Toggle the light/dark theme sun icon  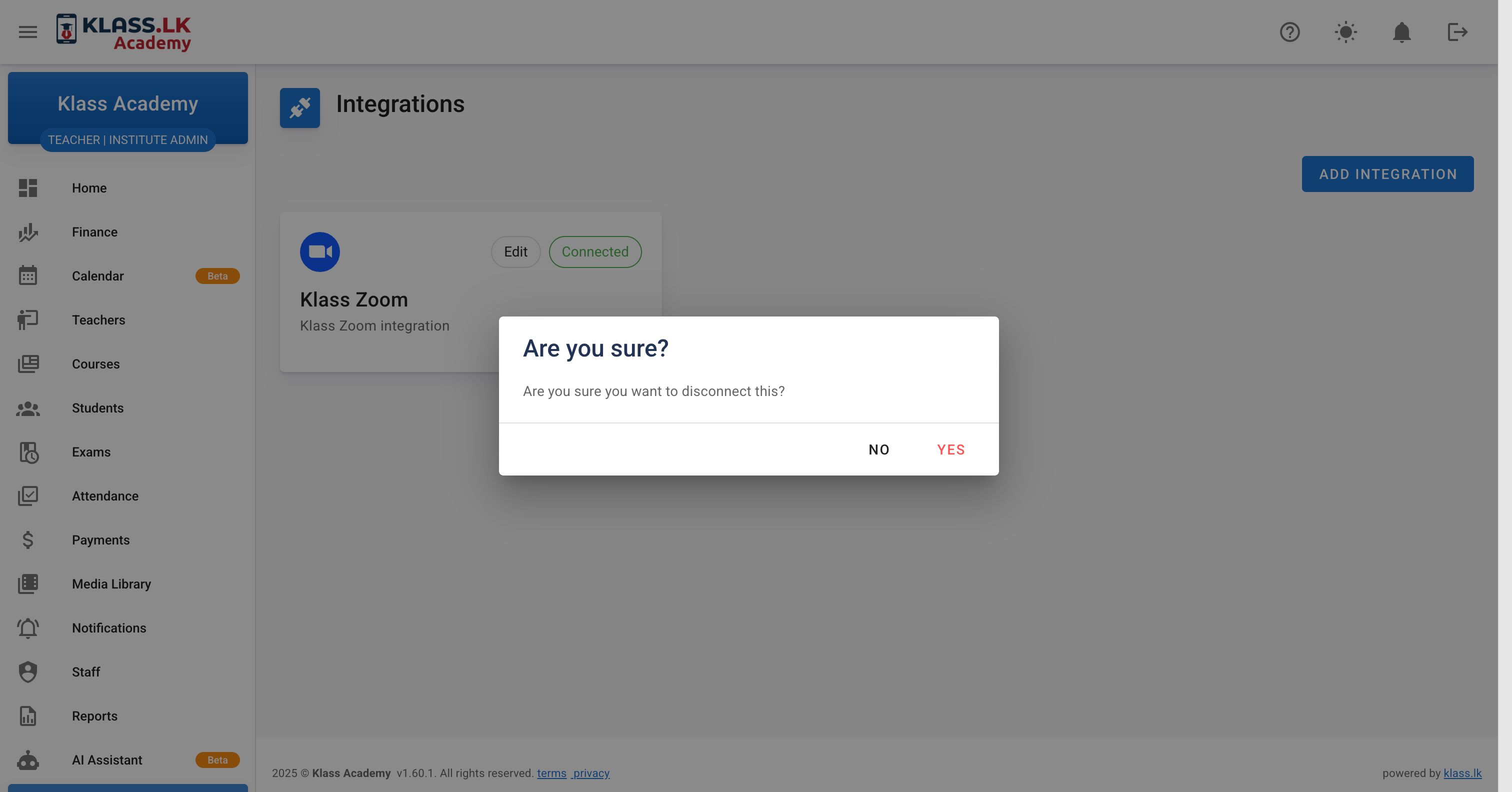click(x=1345, y=31)
